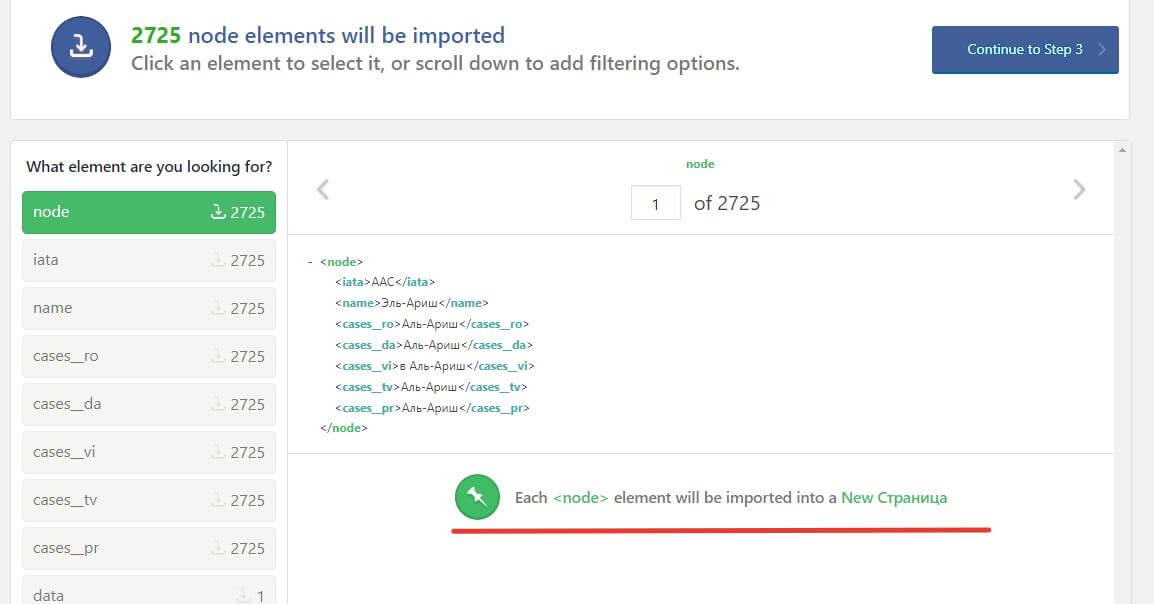Select the name element
The image size is (1154, 604).
coord(148,308)
